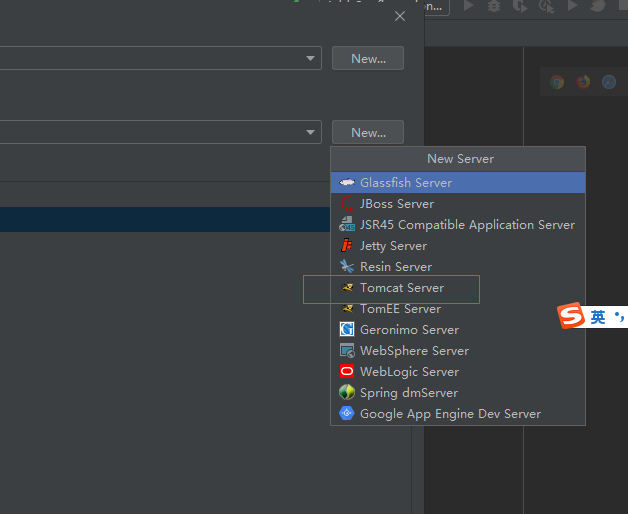The image size is (628, 514).
Task: Choose WebSphere Server
Action: point(458,351)
